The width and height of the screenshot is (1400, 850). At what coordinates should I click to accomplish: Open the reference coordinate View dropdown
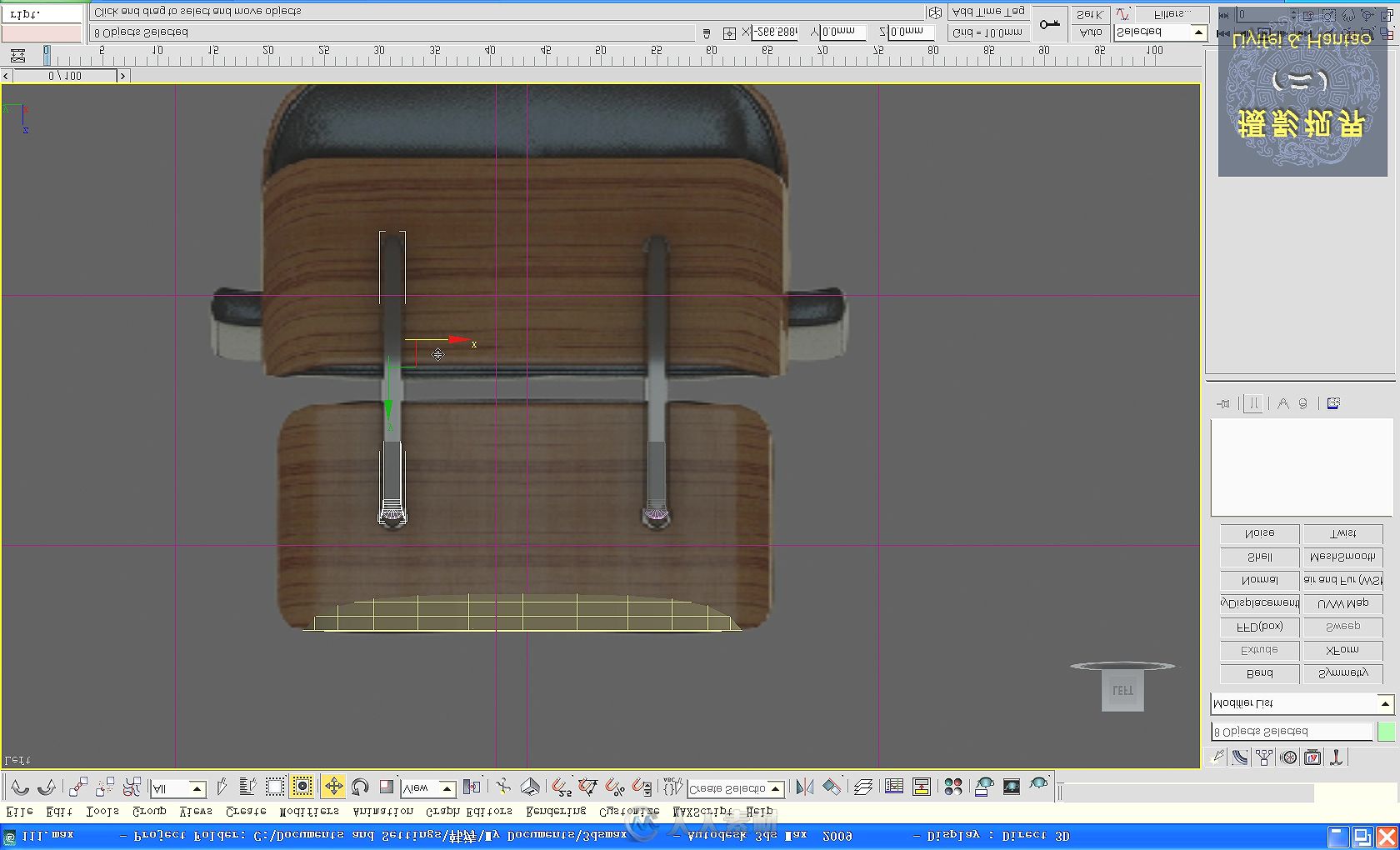click(428, 788)
